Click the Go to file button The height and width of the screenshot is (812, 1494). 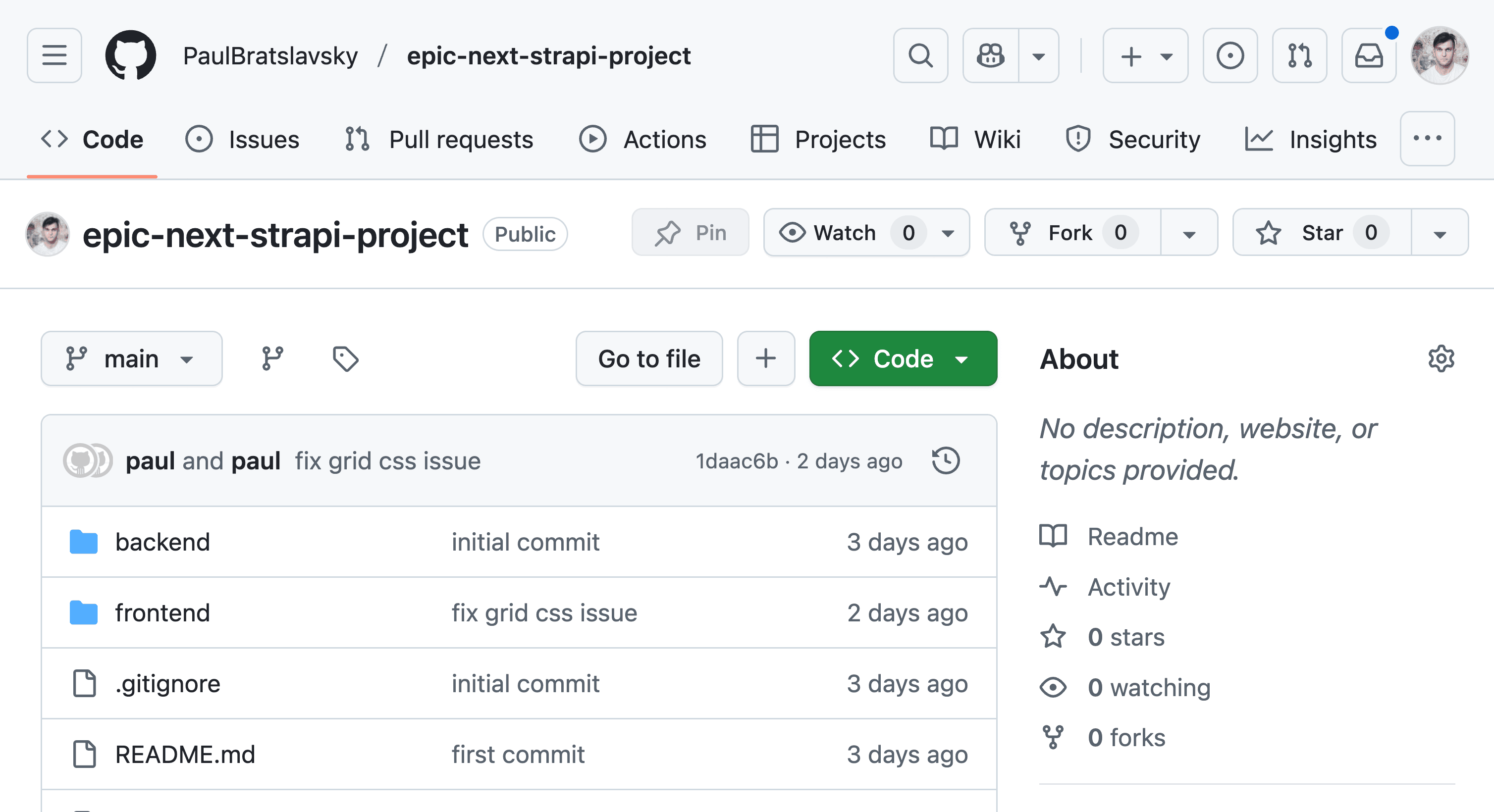pos(649,359)
